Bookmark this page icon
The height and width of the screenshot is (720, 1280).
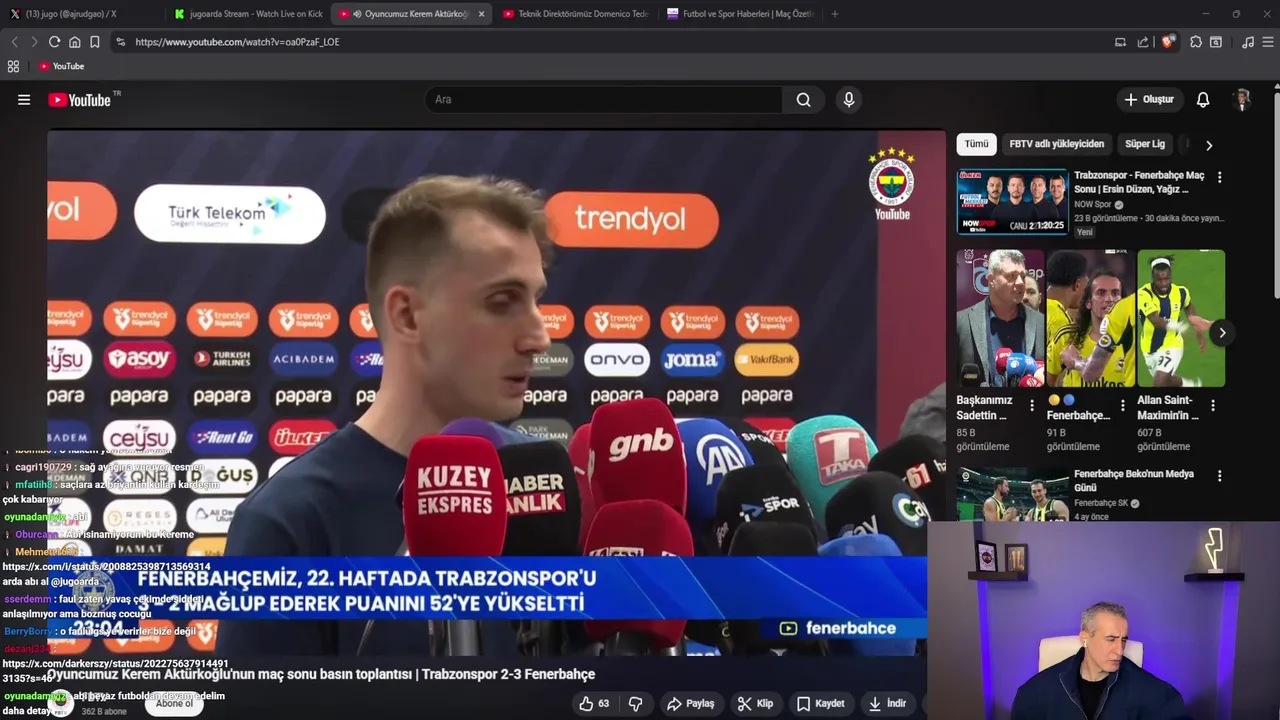(x=95, y=42)
